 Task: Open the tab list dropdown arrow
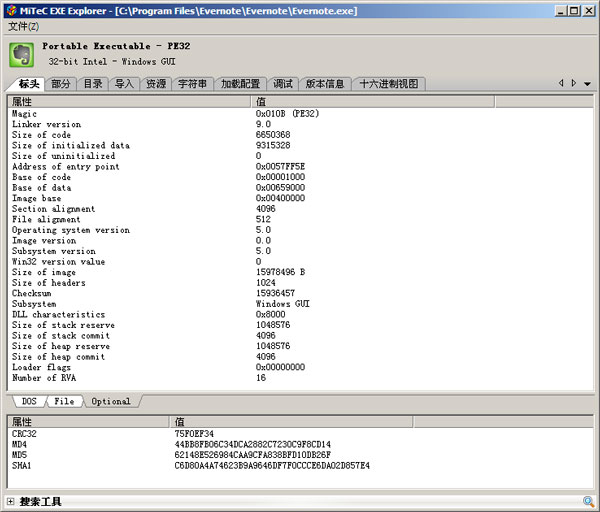(x=587, y=84)
